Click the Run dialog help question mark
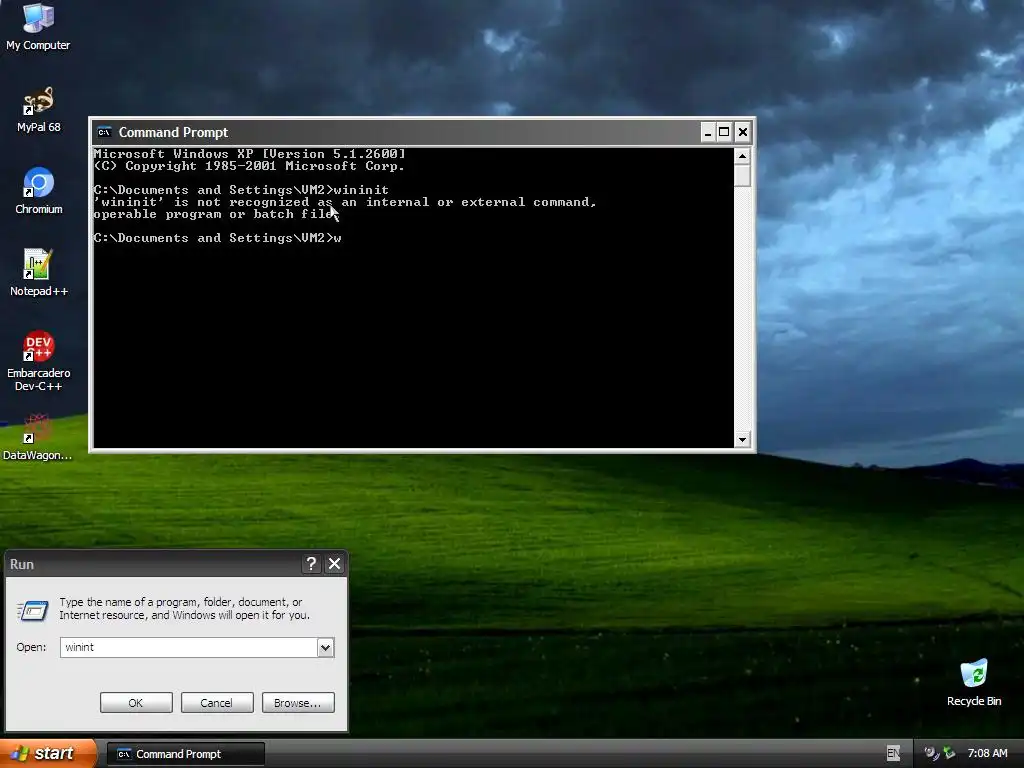This screenshot has height=768, width=1024. [312, 564]
